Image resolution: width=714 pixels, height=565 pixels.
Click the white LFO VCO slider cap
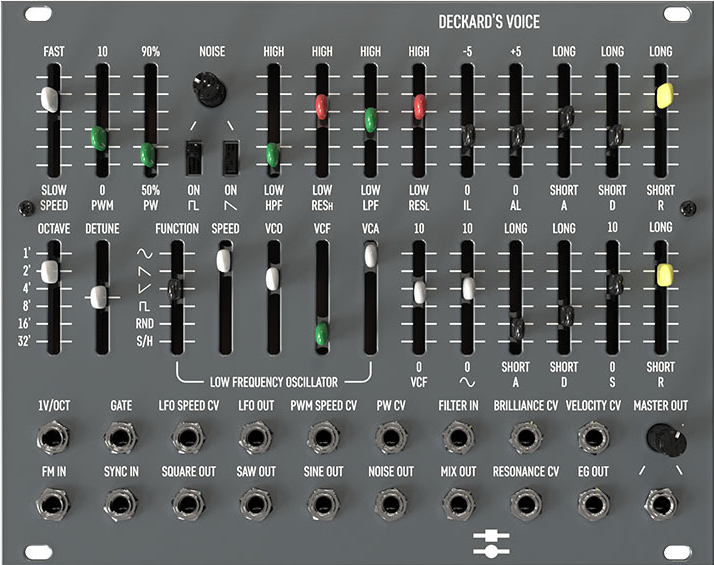(x=272, y=279)
